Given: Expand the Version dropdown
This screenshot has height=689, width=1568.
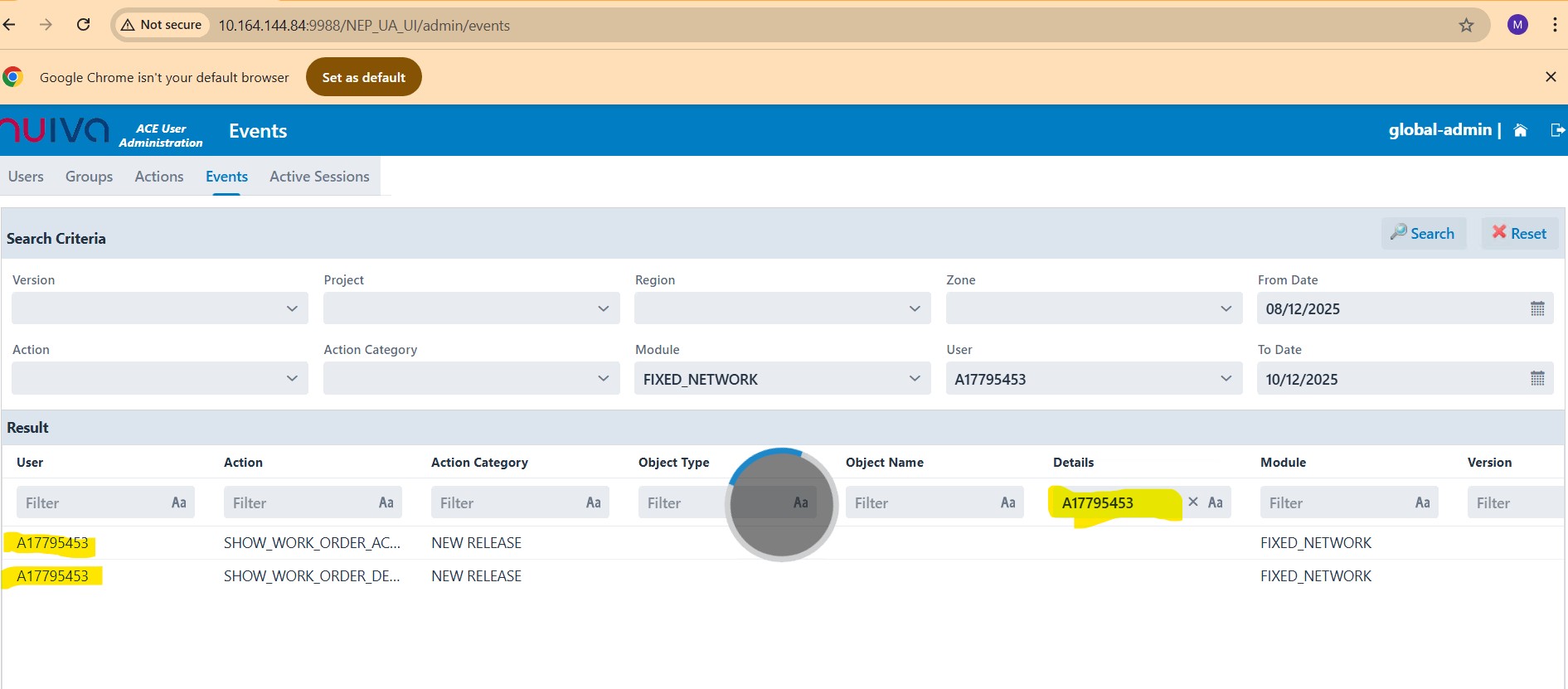Looking at the screenshot, I should click(x=159, y=308).
